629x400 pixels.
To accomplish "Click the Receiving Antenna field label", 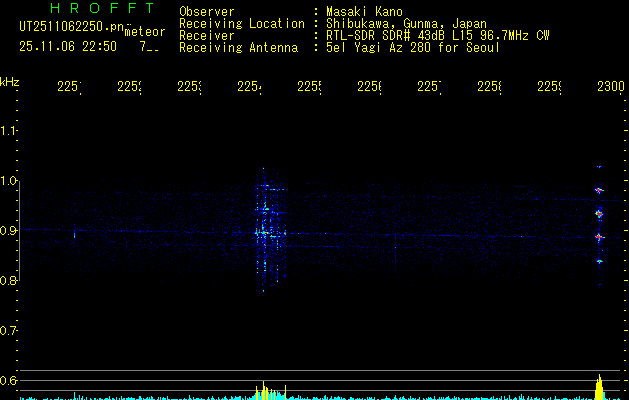I will click(238, 47).
